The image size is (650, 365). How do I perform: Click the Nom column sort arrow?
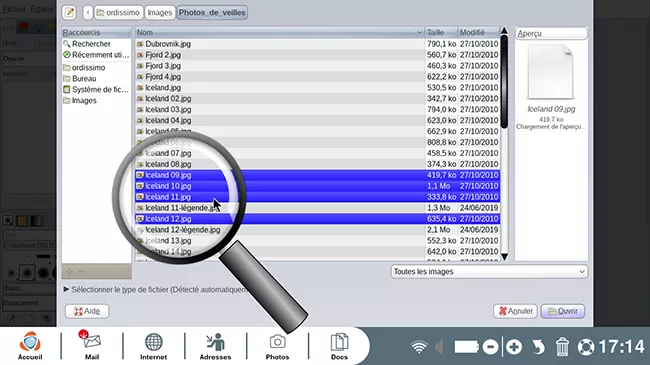tap(419, 32)
